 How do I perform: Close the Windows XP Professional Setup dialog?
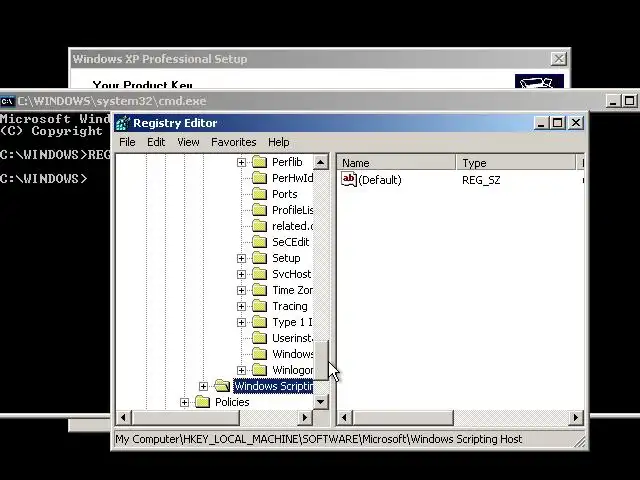[558, 59]
